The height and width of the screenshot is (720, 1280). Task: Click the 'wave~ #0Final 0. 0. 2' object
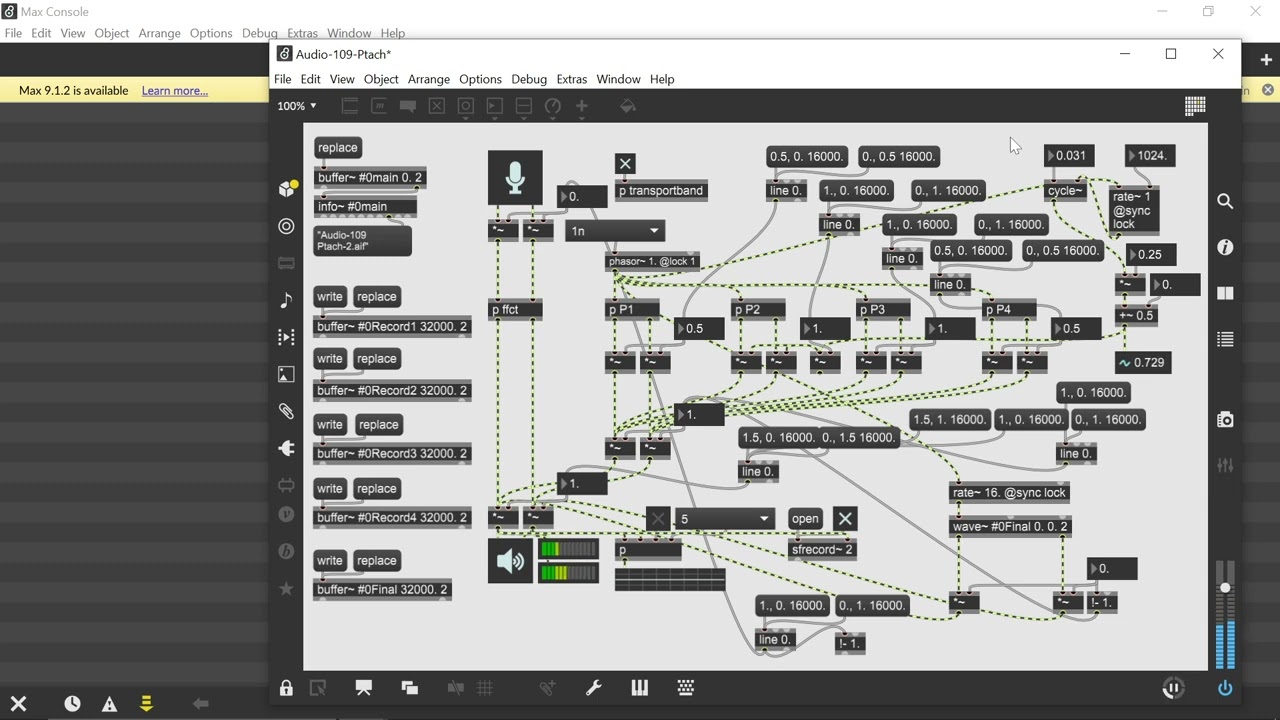[x=1010, y=527]
